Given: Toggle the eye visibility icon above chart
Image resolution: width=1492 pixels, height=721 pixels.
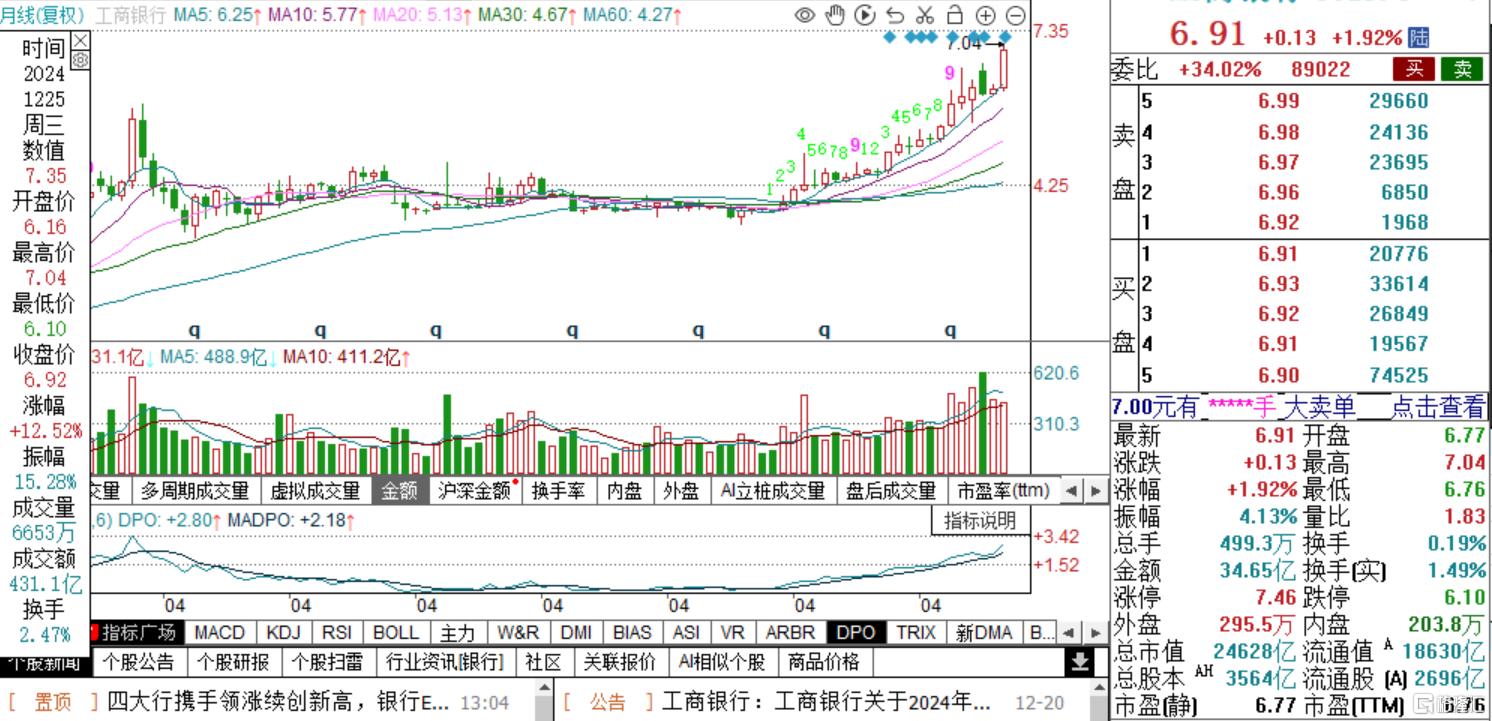Looking at the screenshot, I should [x=805, y=15].
